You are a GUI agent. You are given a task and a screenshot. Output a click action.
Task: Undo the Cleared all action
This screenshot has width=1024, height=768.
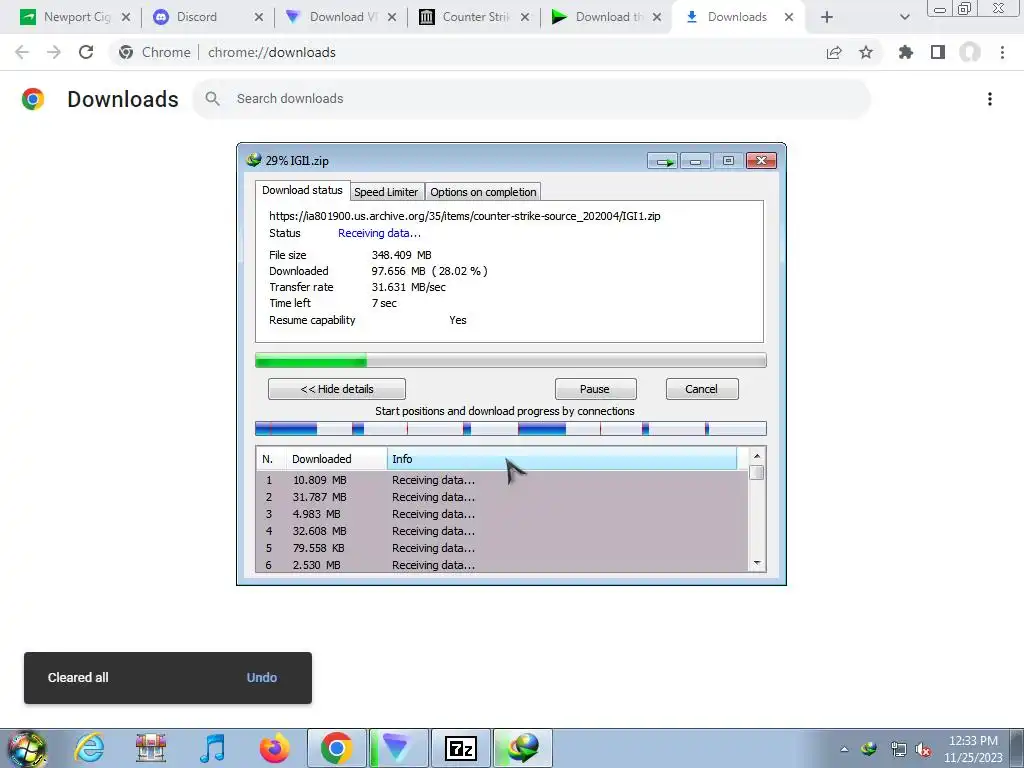262,677
